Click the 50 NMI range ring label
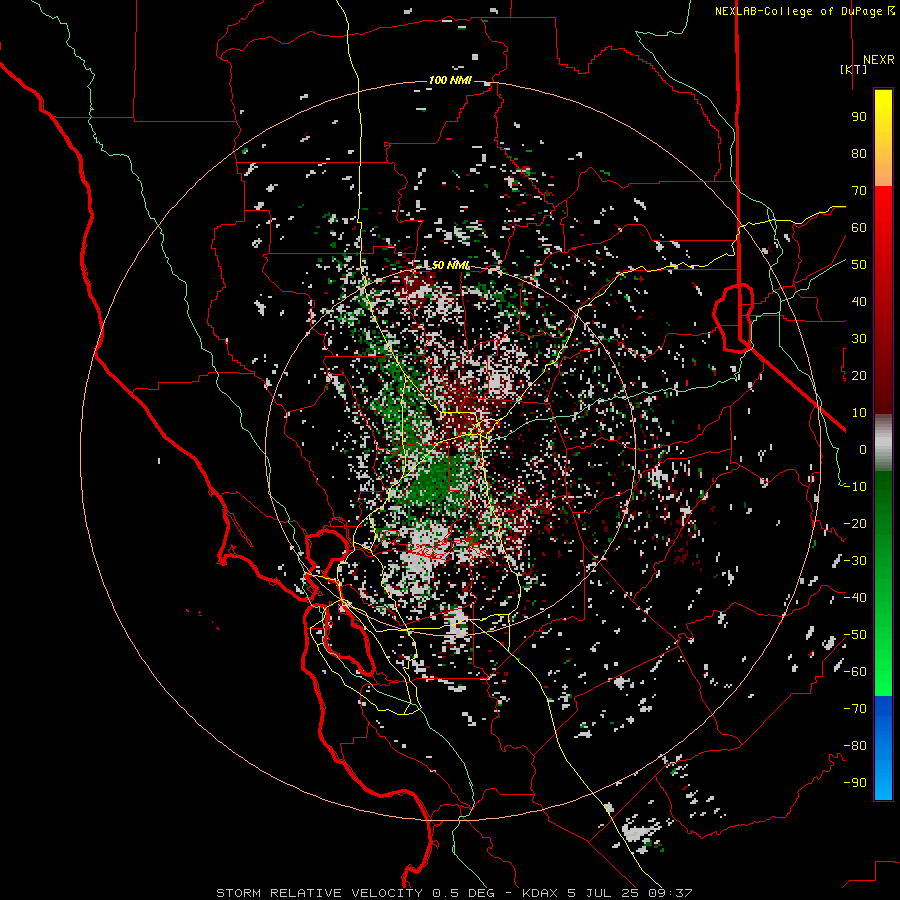 (x=451, y=265)
